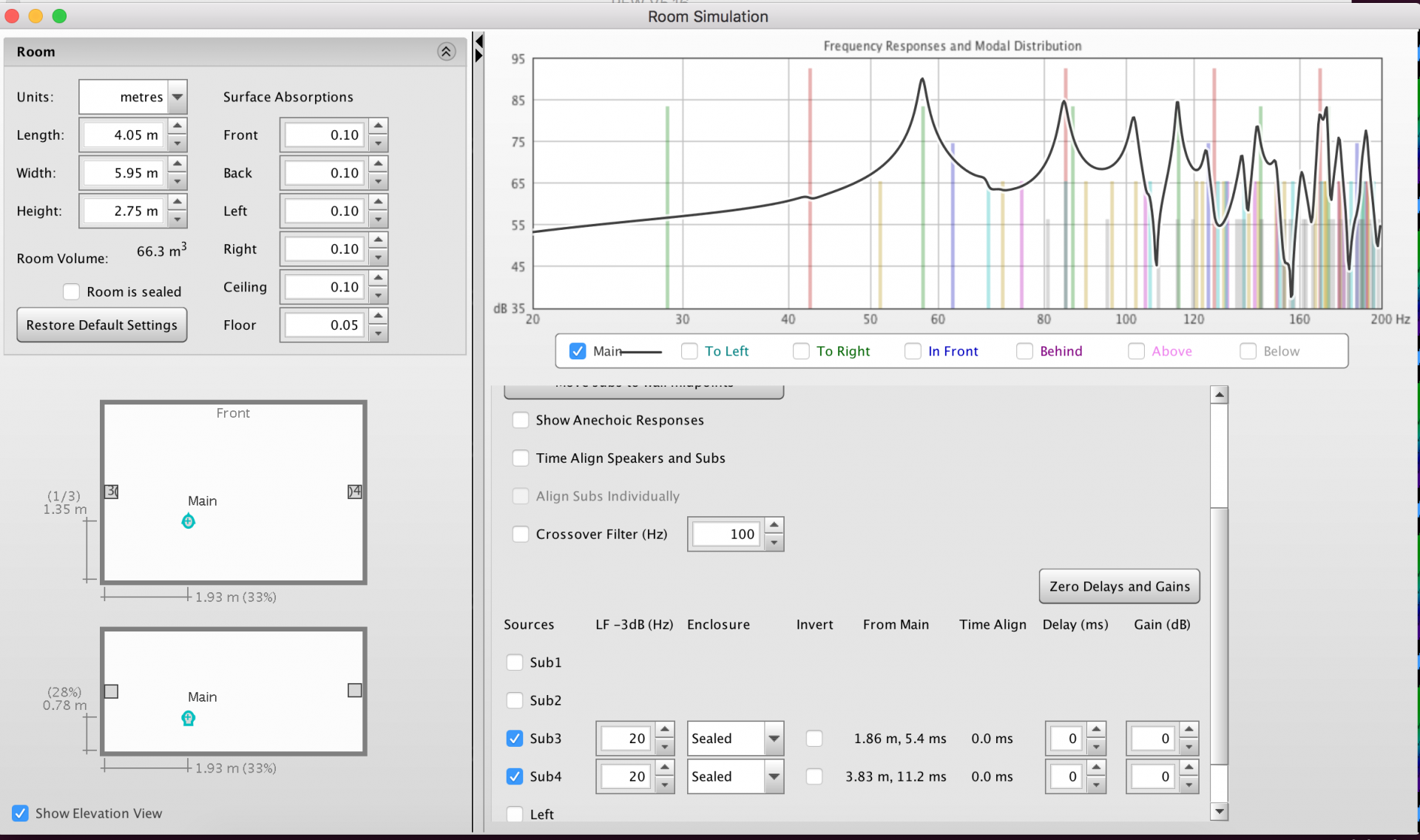Click Zero Delays and Gains button
This screenshot has height=840, width=1420.
click(x=1119, y=586)
